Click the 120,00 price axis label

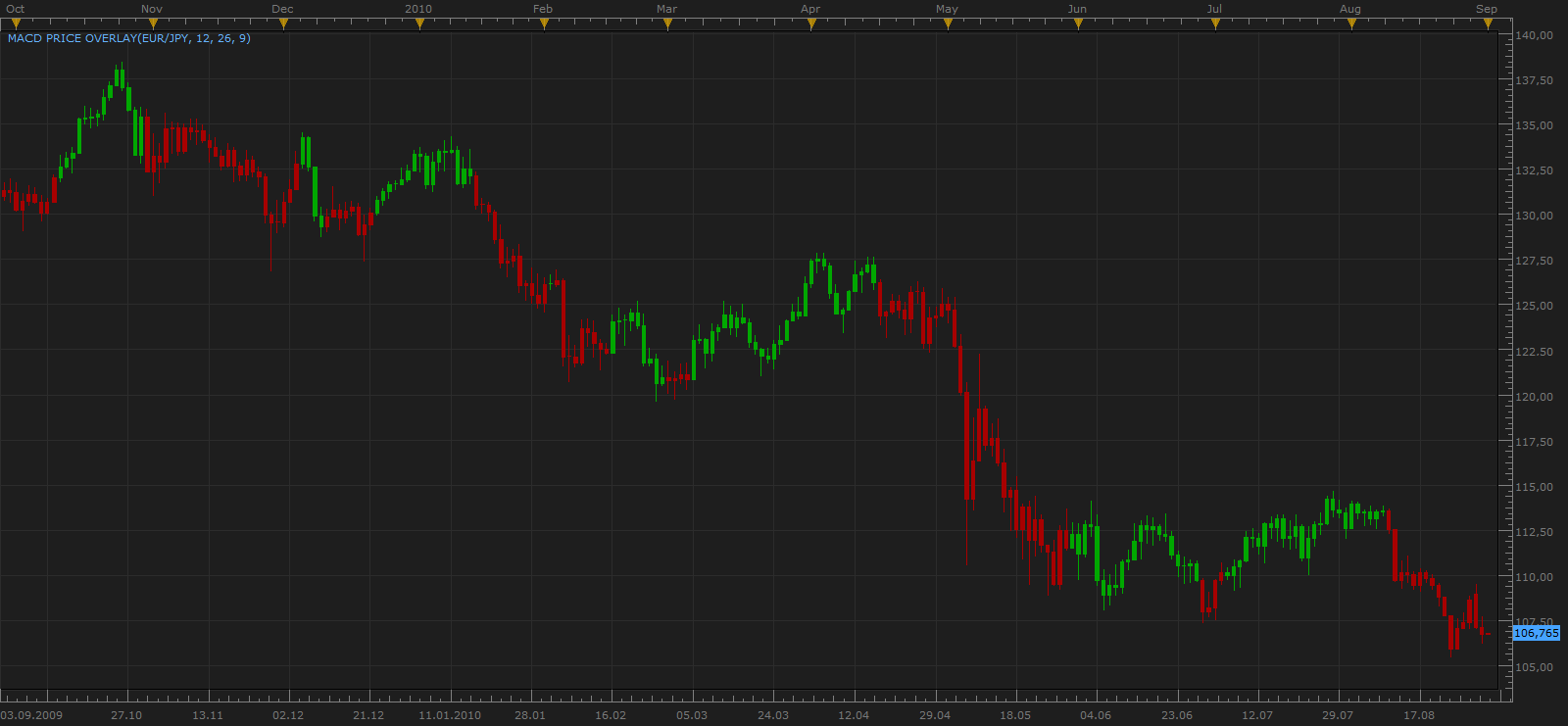(1535, 397)
